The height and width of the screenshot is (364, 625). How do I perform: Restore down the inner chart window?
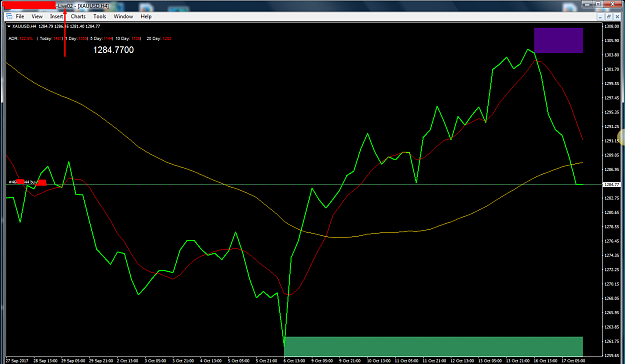click(609, 16)
